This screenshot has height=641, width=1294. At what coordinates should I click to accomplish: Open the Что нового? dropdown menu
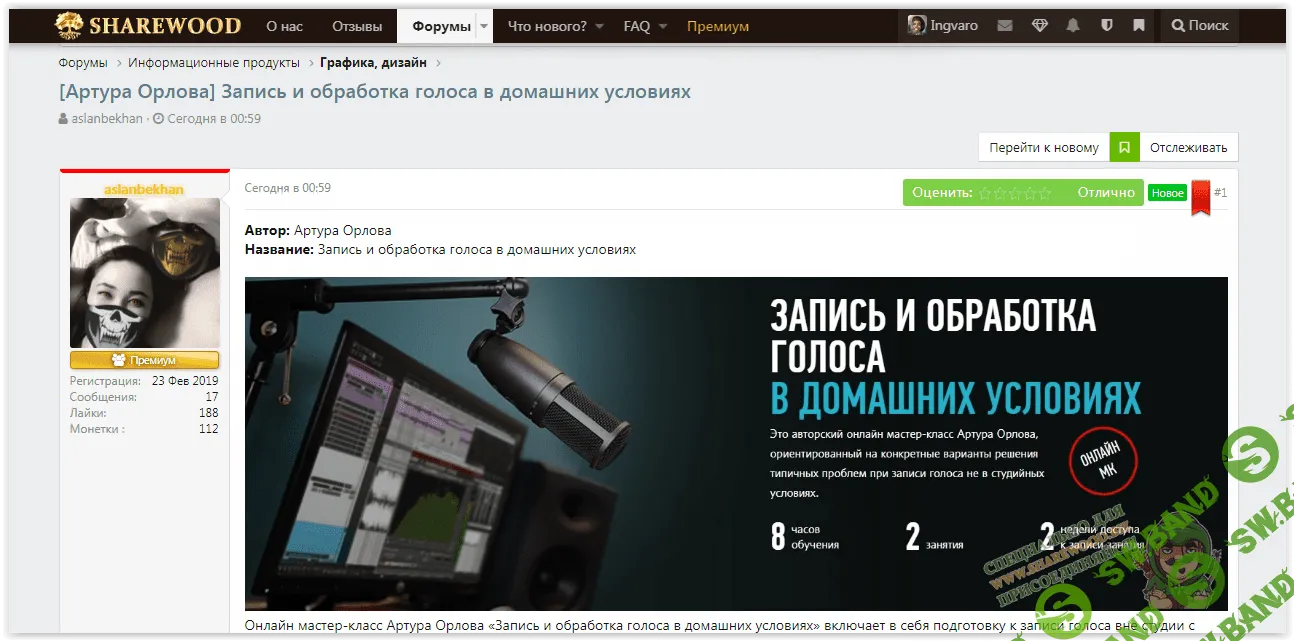click(555, 26)
